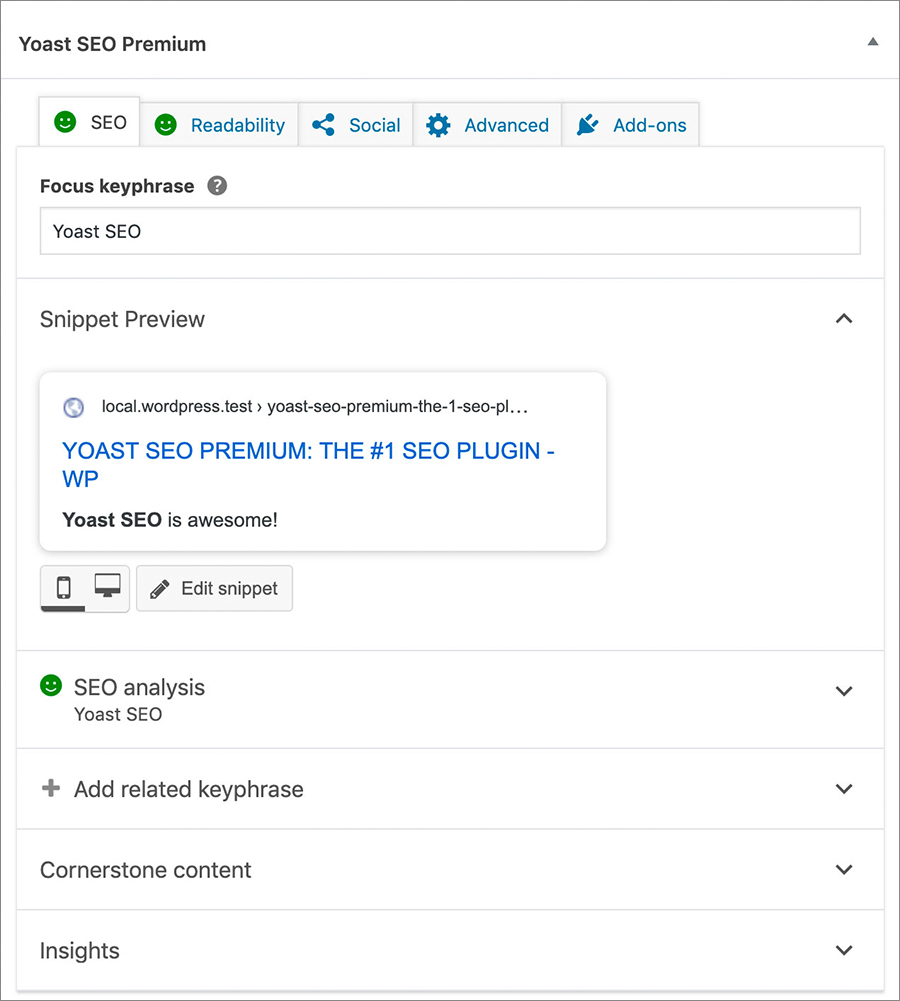Switch snippet preview to mobile view
900x1001 pixels.
click(x=63, y=587)
